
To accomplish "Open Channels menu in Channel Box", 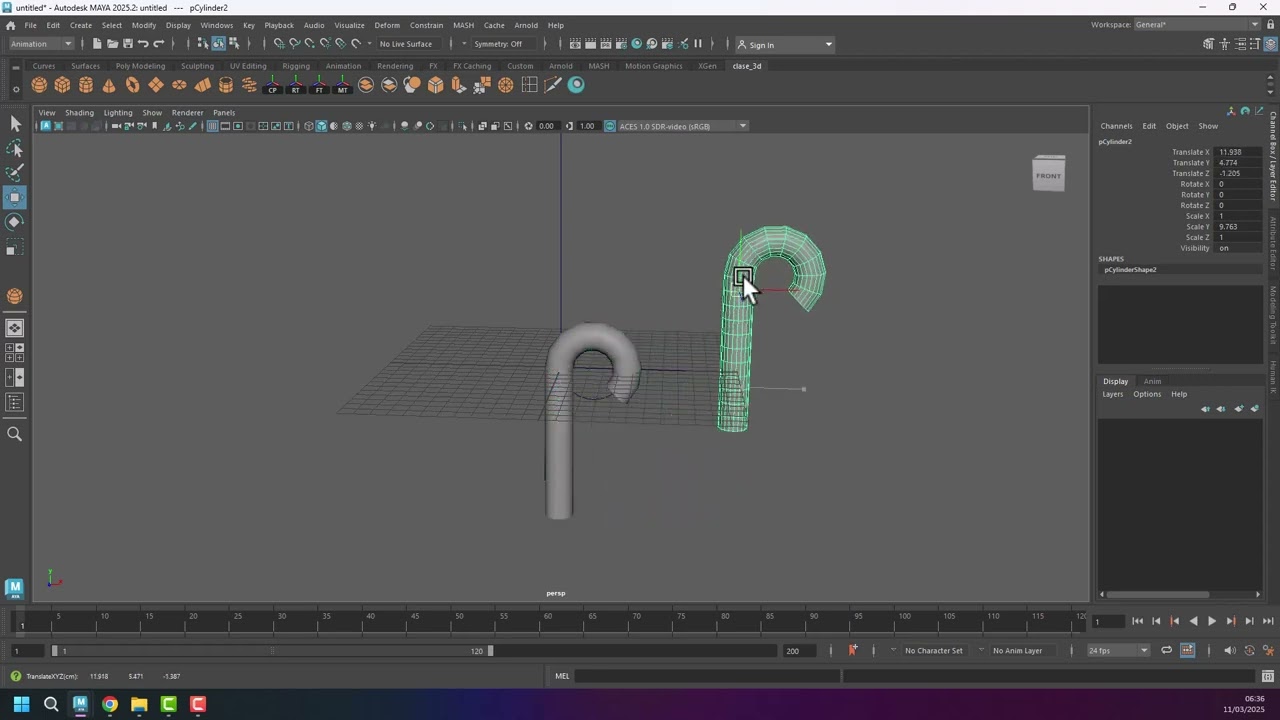I will click(1116, 126).
